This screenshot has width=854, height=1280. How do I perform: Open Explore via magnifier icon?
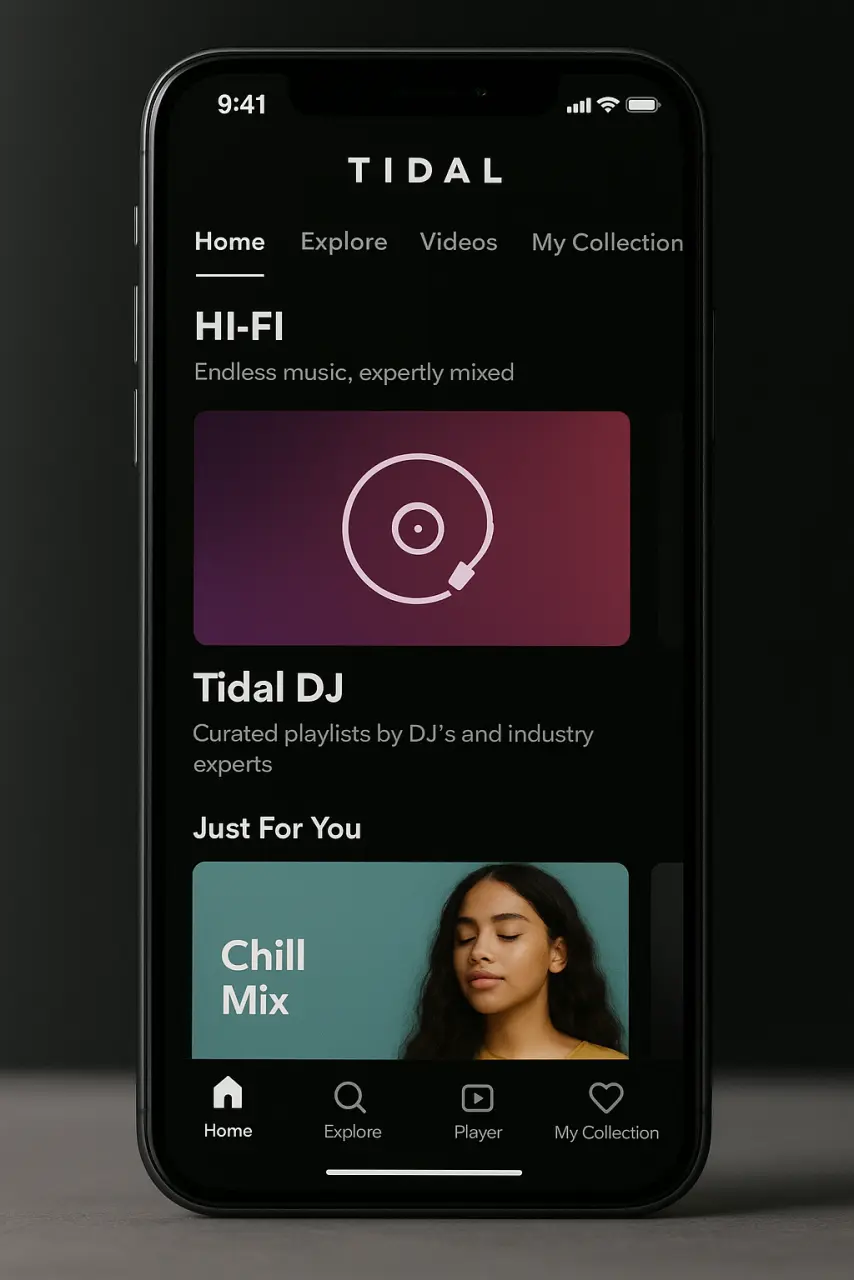click(x=350, y=1097)
